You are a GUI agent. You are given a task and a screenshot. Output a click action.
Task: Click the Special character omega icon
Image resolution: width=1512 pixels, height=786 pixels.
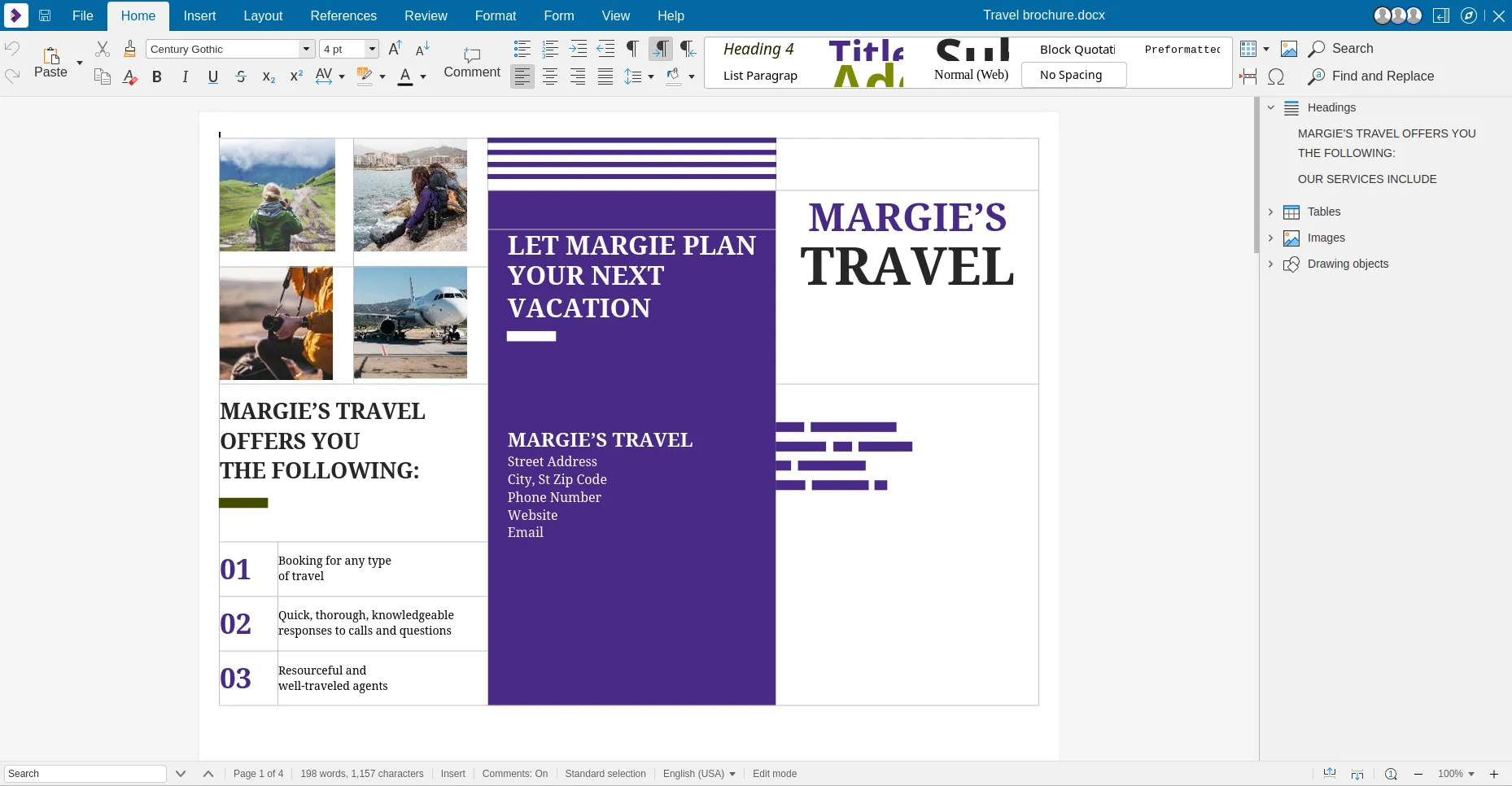click(1276, 76)
